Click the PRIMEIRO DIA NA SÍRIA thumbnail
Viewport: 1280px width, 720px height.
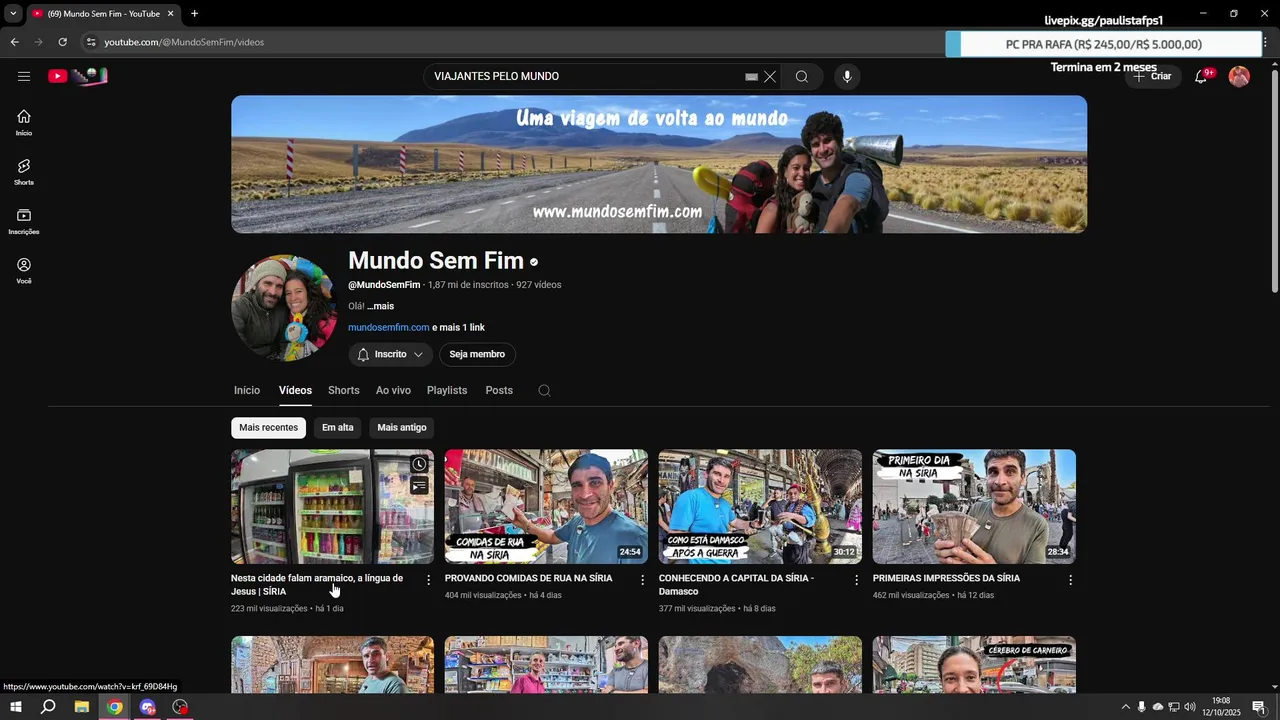click(974, 507)
